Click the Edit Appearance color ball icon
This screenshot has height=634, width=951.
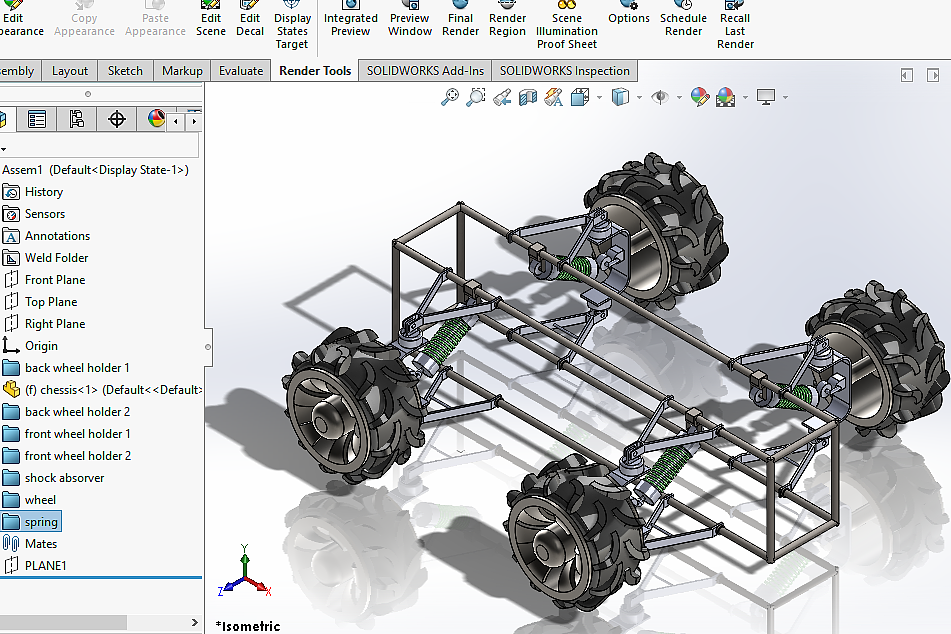[x=699, y=97]
